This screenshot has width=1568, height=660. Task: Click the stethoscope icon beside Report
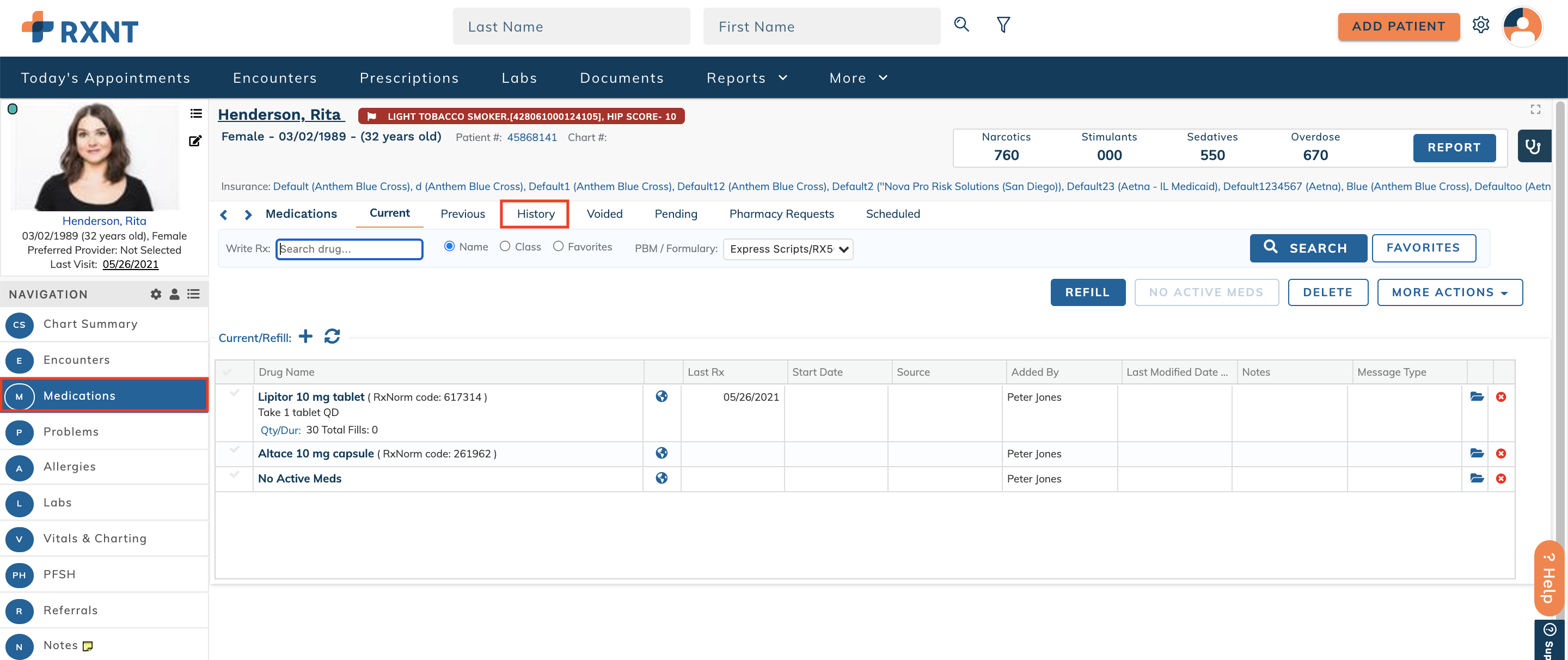[x=1533, y=146]
